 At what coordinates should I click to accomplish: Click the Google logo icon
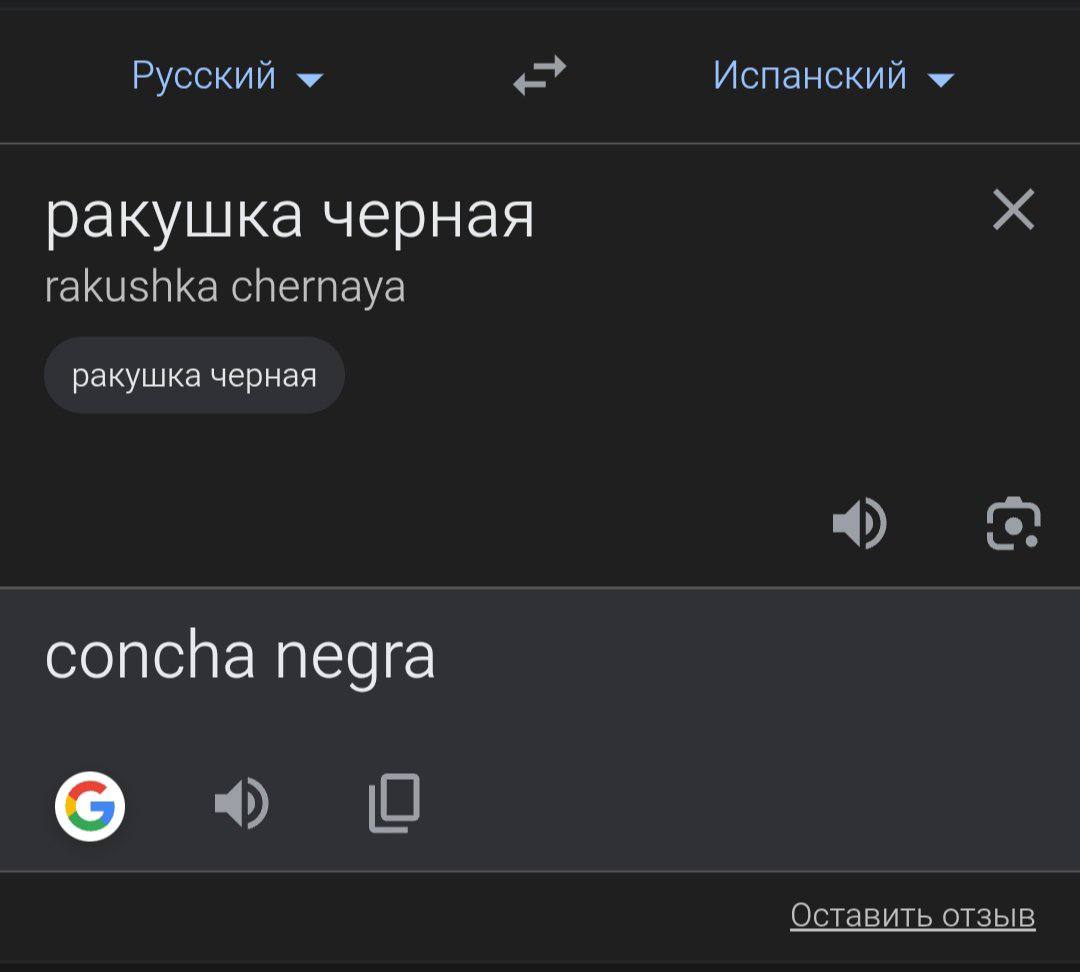tap(90, 806)
